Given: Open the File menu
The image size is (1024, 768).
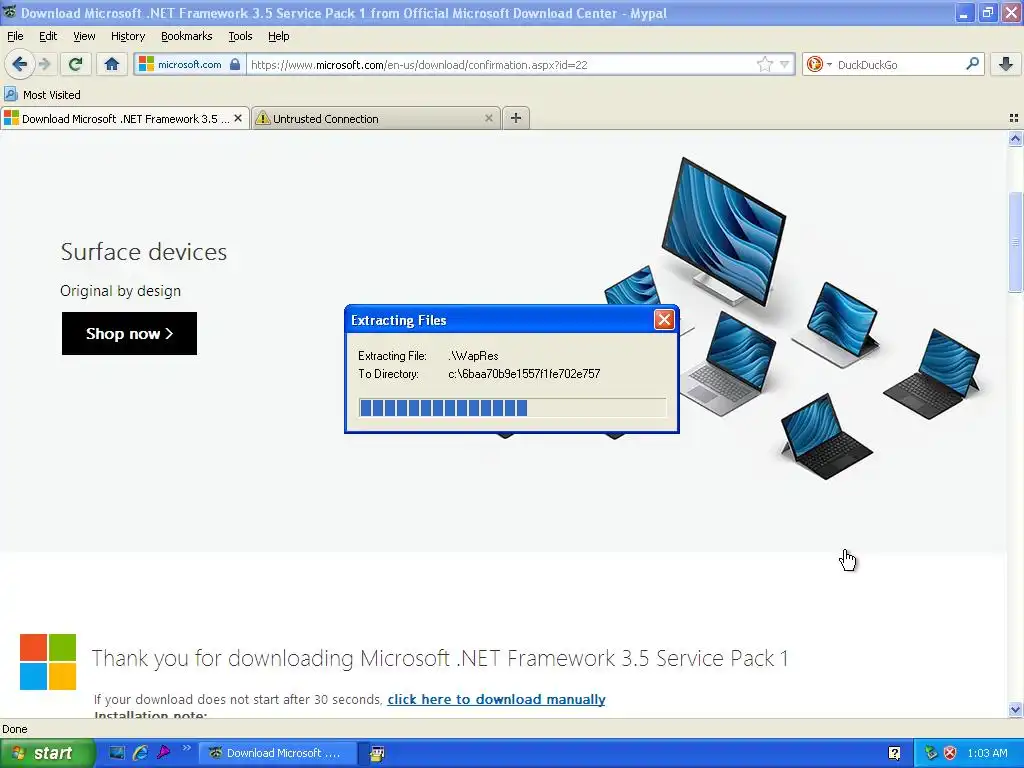Looking at the screenshot, I should [15, 36].
